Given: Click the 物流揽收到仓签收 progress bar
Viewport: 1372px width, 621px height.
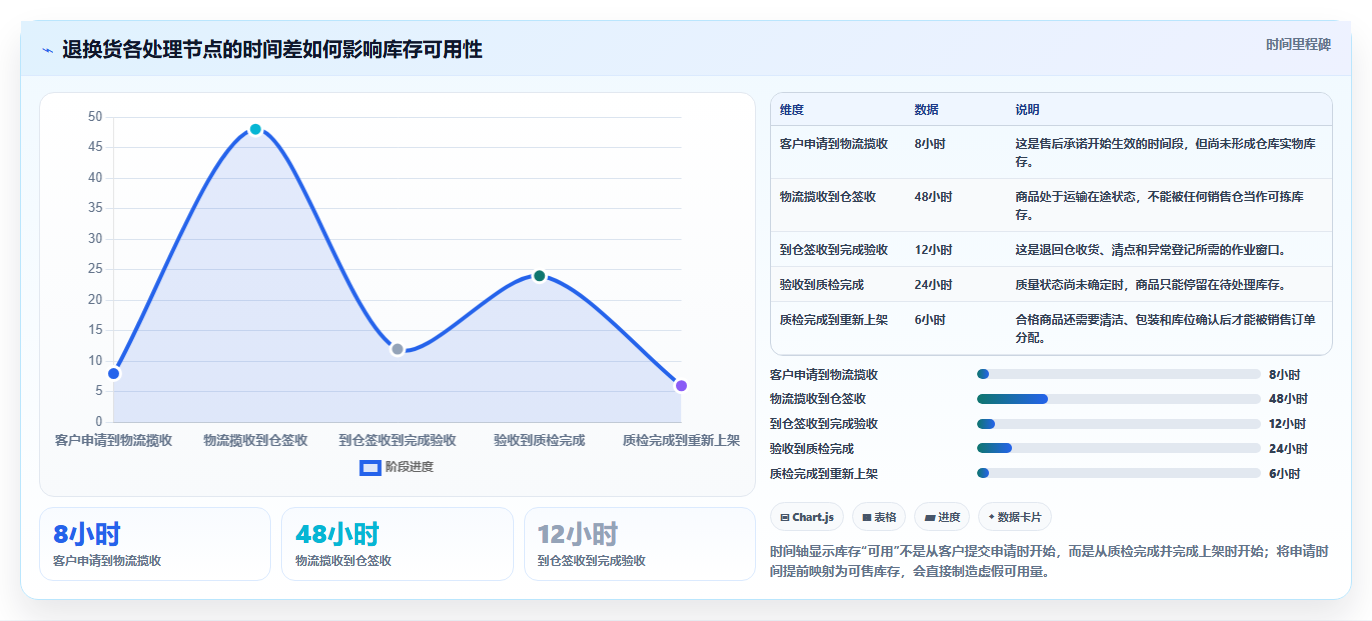Looking at the screenshot, I should (x=1118, y=399).
